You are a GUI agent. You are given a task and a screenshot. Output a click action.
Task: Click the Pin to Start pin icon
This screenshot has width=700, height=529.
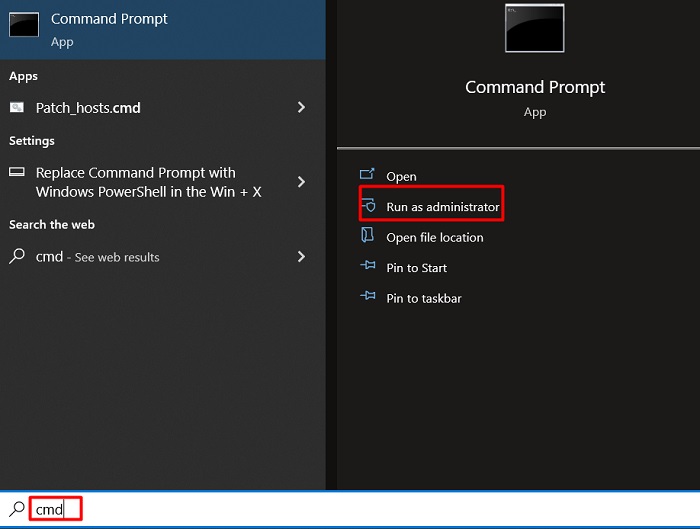pos(368,265)
